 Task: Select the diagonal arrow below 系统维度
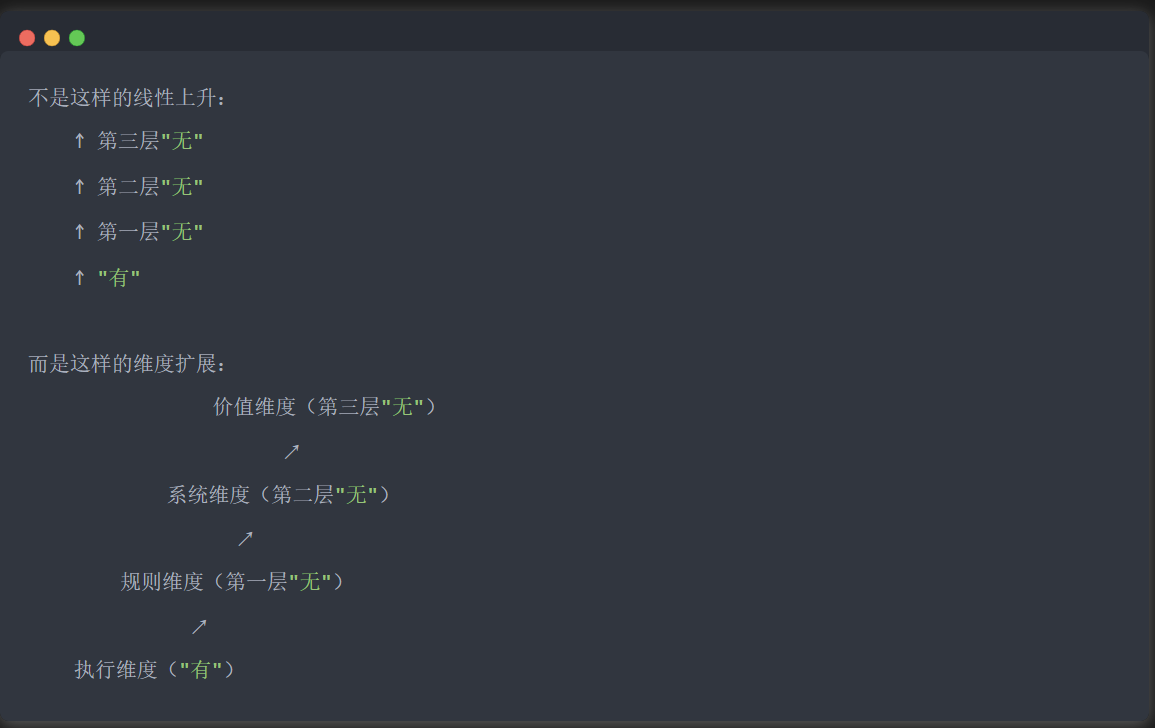click(246, 538)
